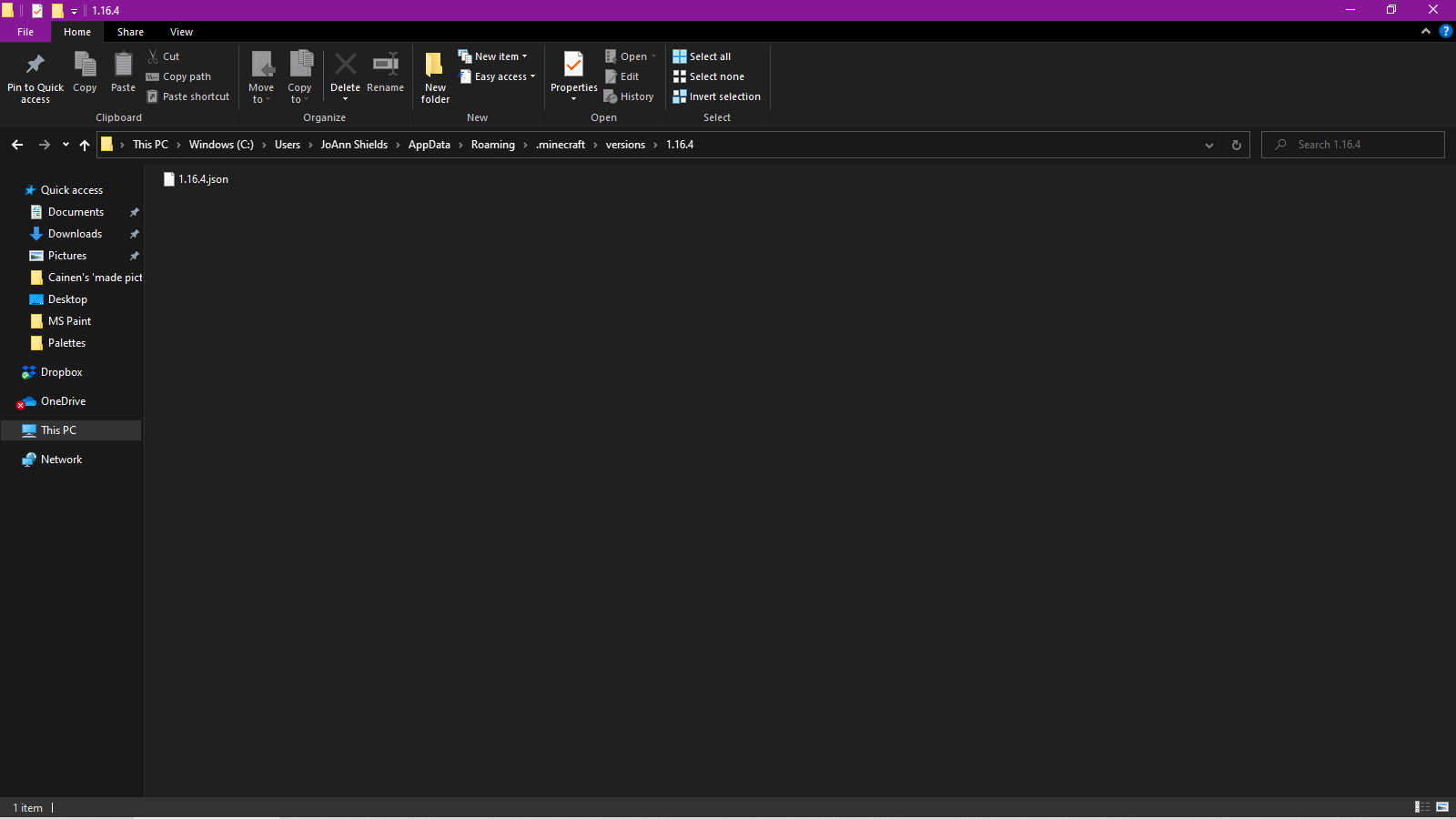Open Documents in navigation pane

76,212
